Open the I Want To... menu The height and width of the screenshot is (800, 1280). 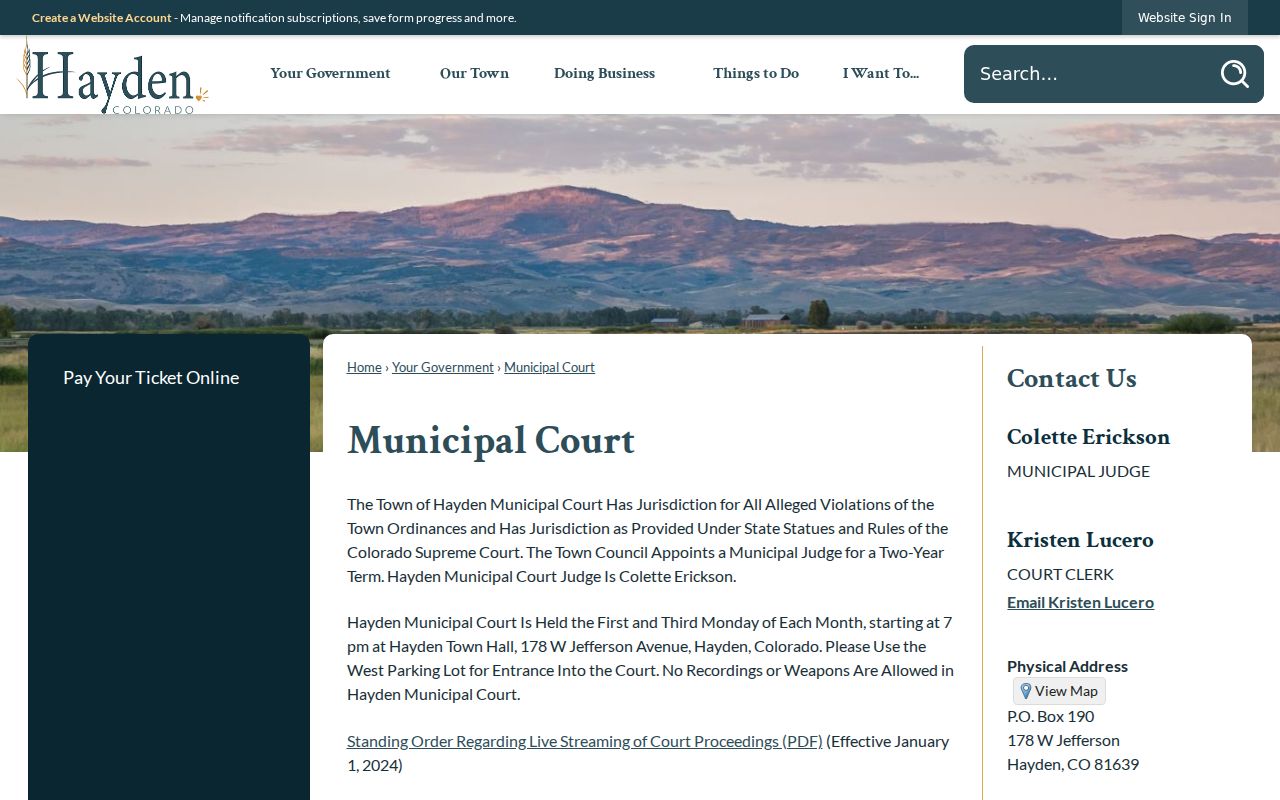[x=880, y=73]
